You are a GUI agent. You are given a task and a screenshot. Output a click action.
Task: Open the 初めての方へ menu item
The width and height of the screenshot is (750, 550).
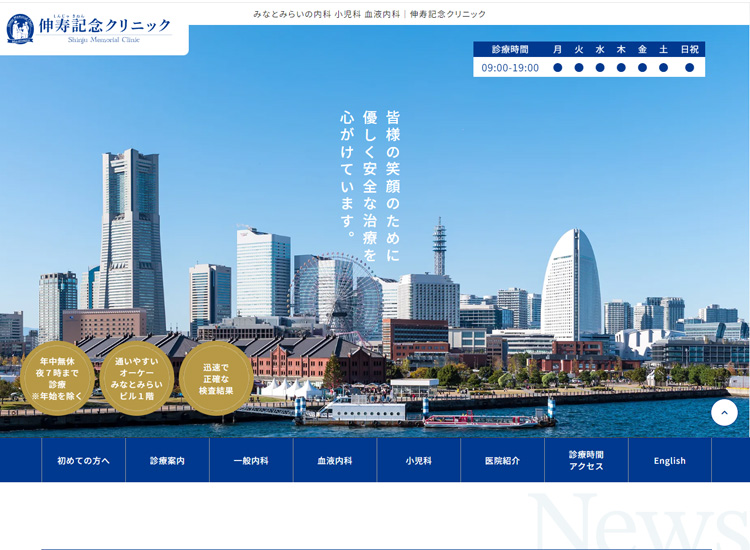pyautogui.click(x=83, y=461)
